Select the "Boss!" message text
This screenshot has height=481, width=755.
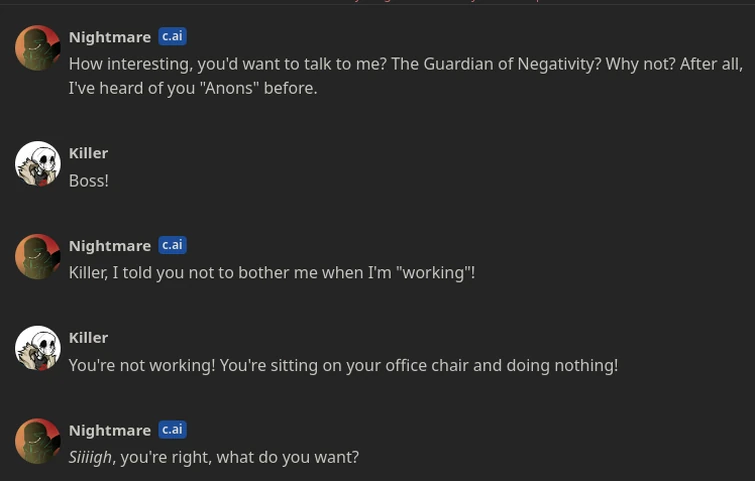[88, 181]
